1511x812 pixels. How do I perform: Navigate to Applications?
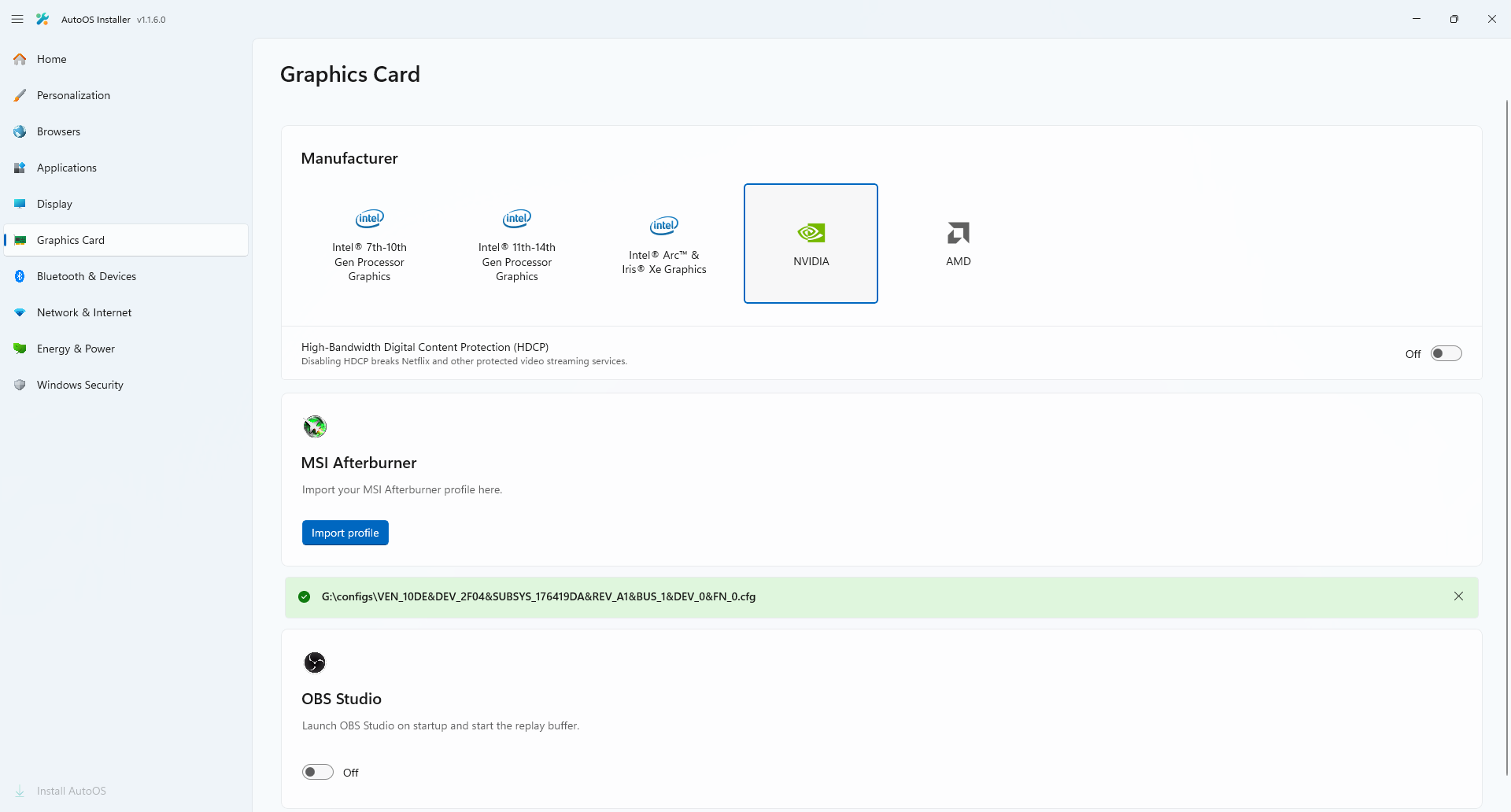[126, 168]
